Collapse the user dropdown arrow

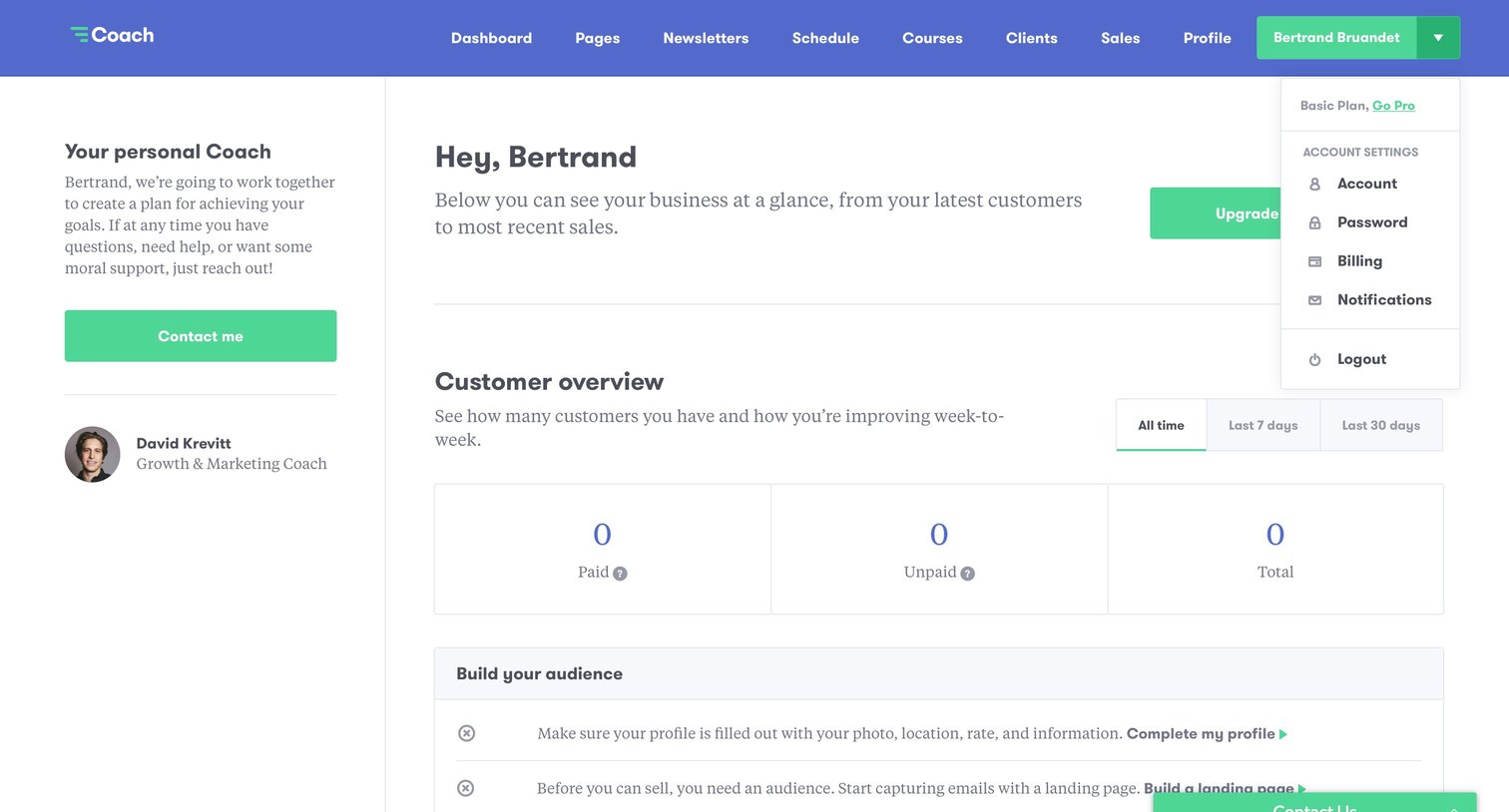pyautogui.click(x=1438, y=38)
